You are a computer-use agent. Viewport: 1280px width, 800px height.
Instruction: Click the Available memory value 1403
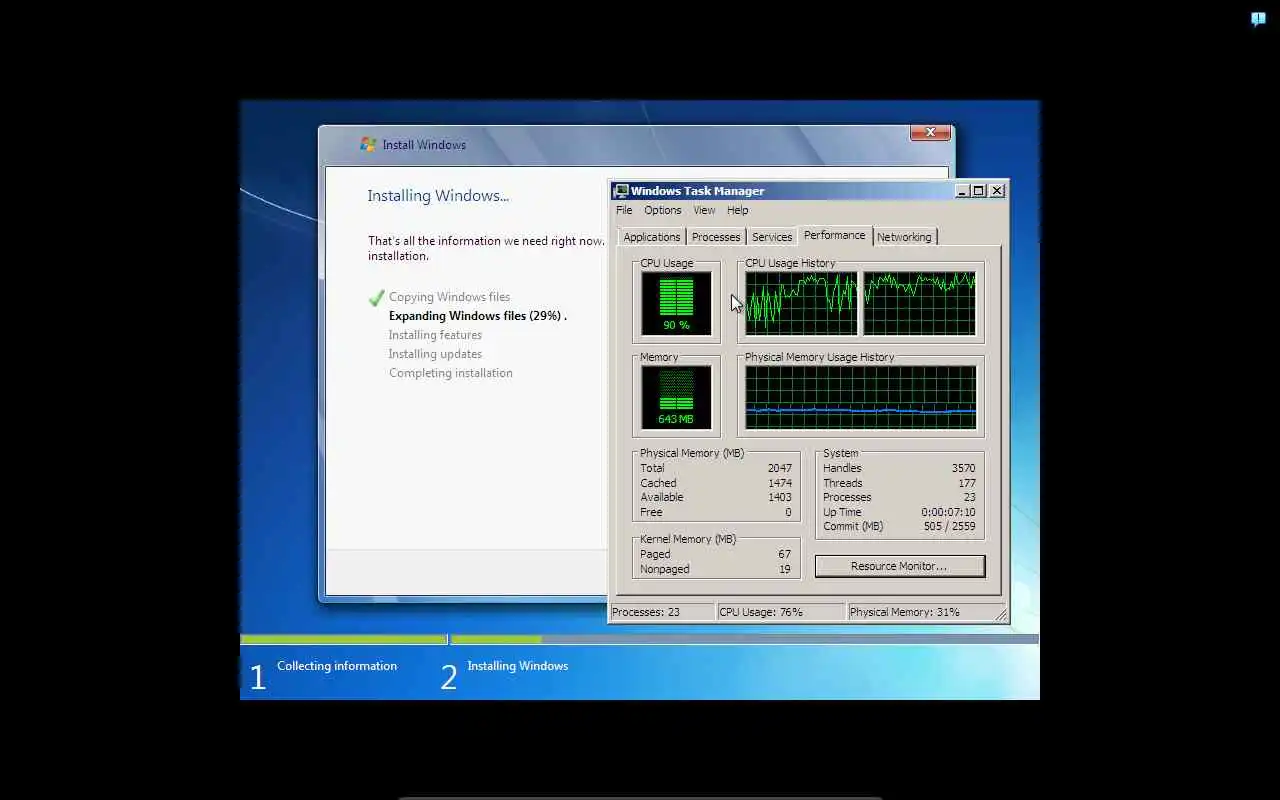[x=780, y=497]
